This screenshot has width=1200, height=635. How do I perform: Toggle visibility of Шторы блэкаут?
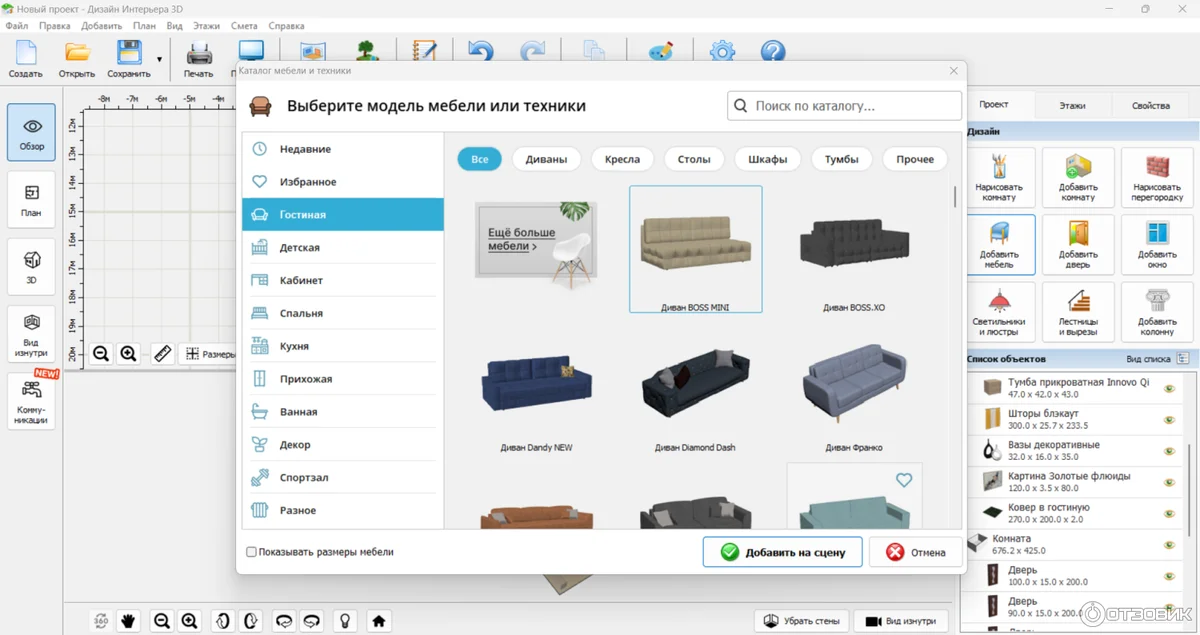[1169, 420]
